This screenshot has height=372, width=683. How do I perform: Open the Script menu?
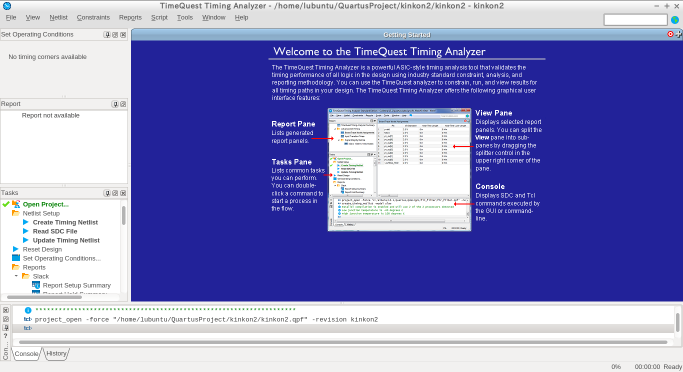click(x=159, y=17)
